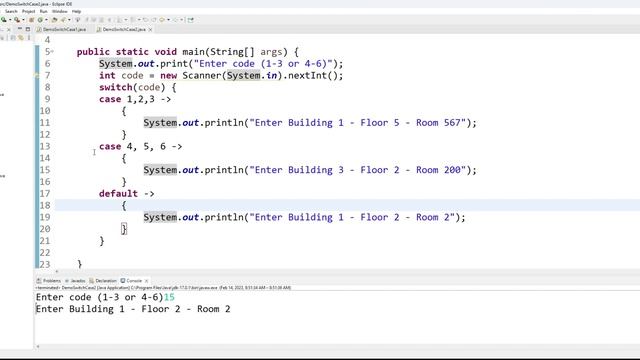The image size is (640, 360).
Task: Click "case 1,2,3 ->" in the editor
Action: (x=135, y=99)
